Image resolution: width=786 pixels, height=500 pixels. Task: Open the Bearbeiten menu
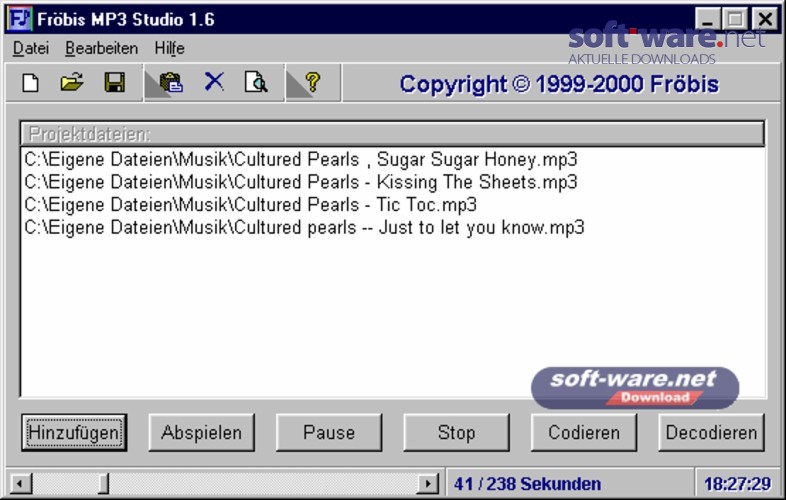(102, 48)
